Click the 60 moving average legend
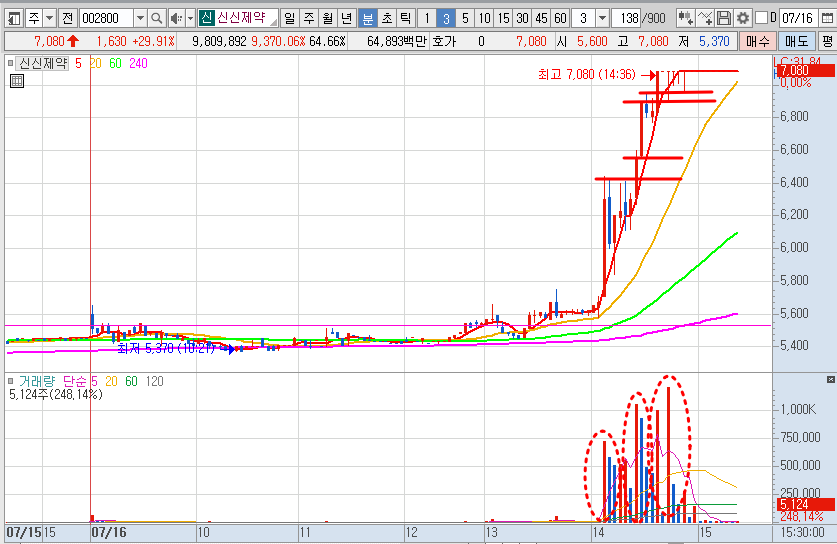837x544 pixels. pos(115,64)
